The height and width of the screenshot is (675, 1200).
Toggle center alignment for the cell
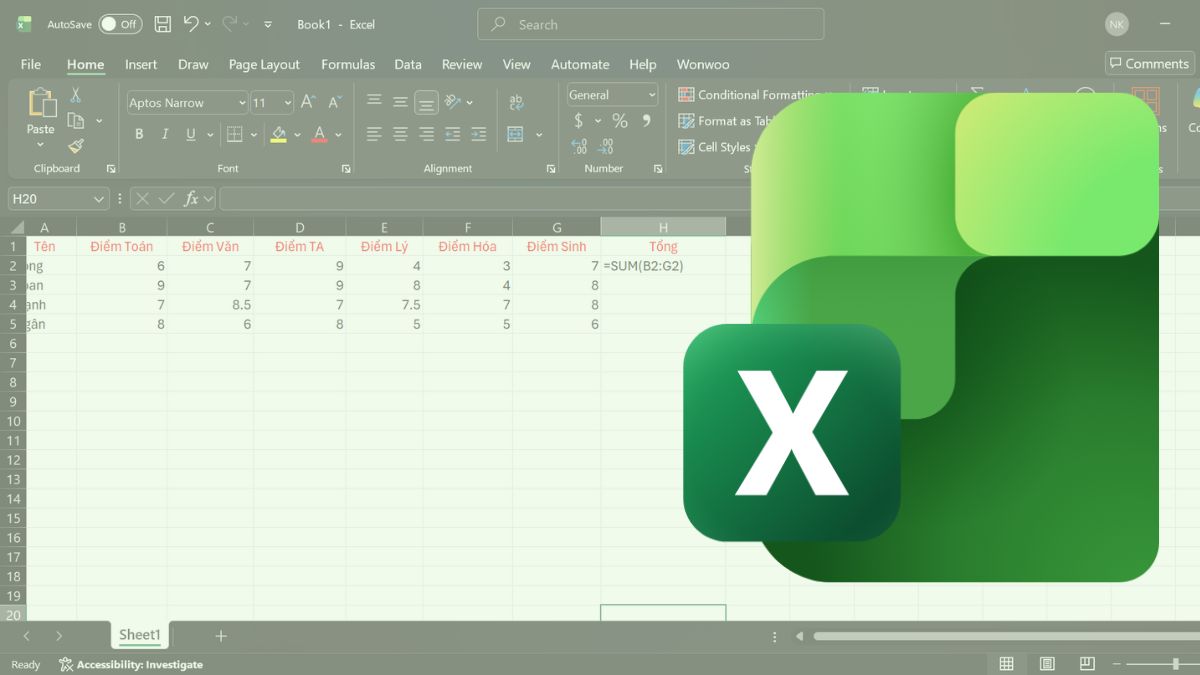[x=400, y=134]
